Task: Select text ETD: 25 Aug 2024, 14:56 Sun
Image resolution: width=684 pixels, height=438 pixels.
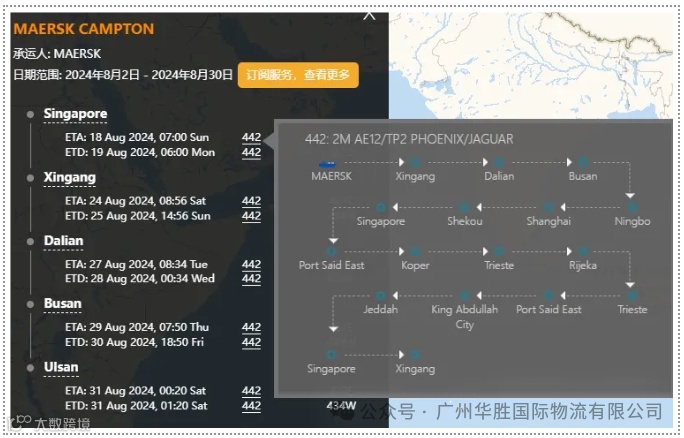Action: point(138,216)
